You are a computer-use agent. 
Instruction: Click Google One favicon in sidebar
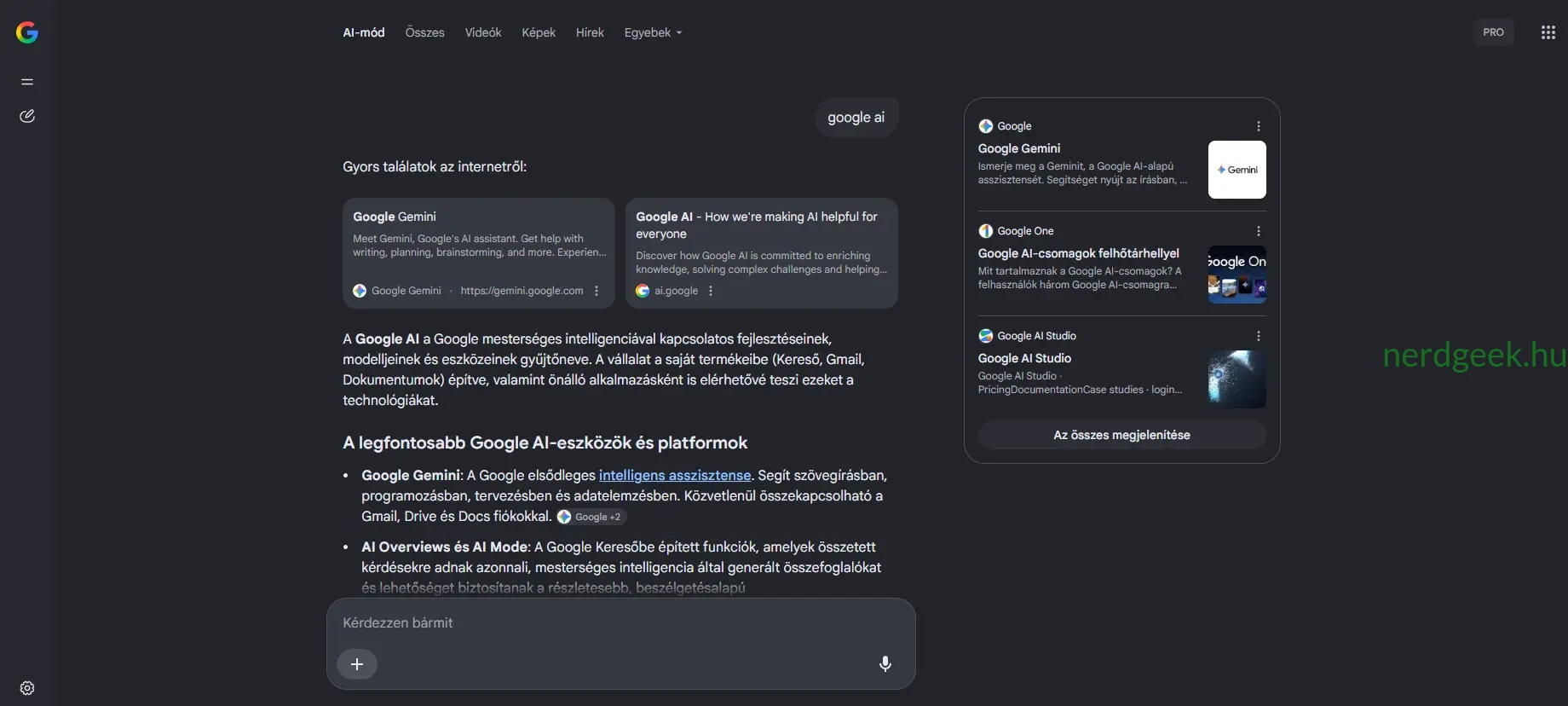tap(986, 231)
